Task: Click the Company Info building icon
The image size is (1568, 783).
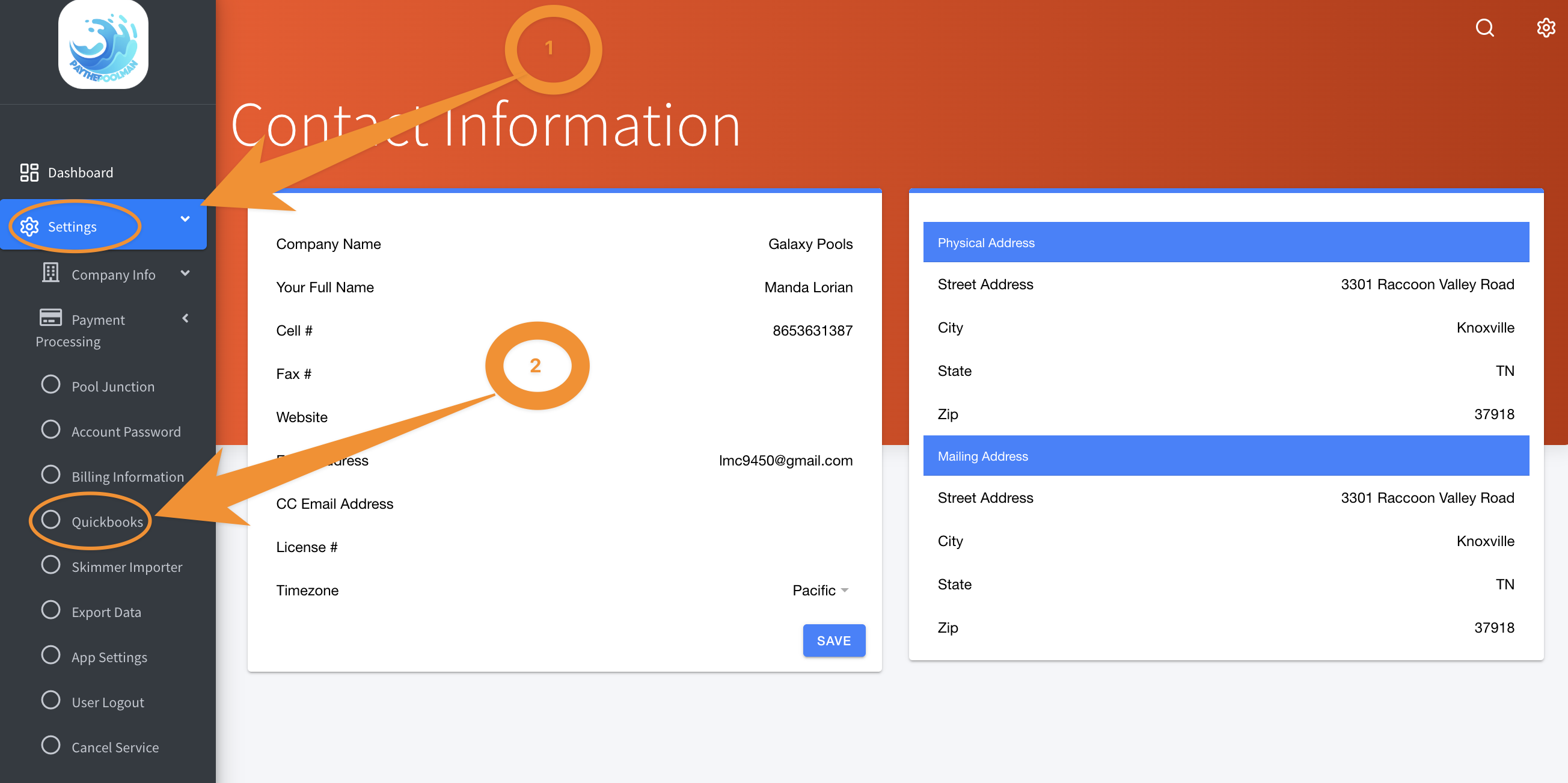Action: (x=51, y=273)
